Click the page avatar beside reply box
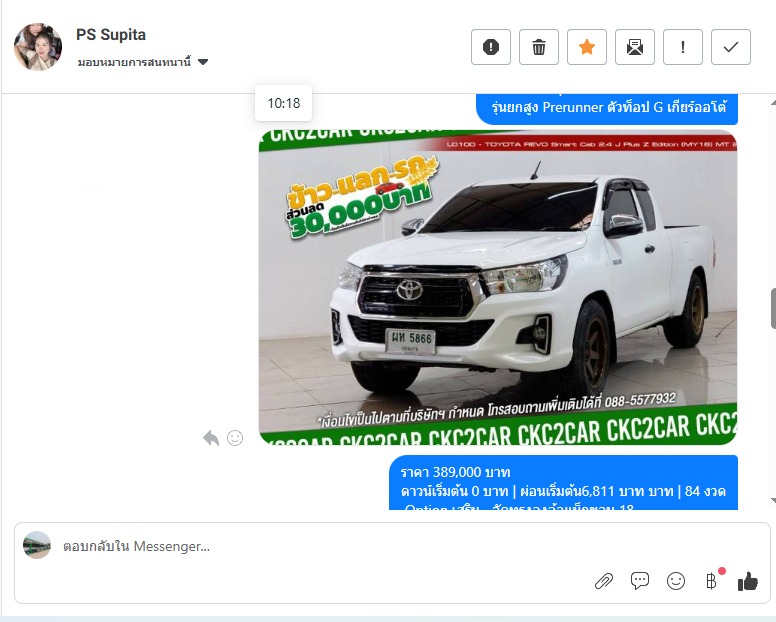 tap(37, 545)
